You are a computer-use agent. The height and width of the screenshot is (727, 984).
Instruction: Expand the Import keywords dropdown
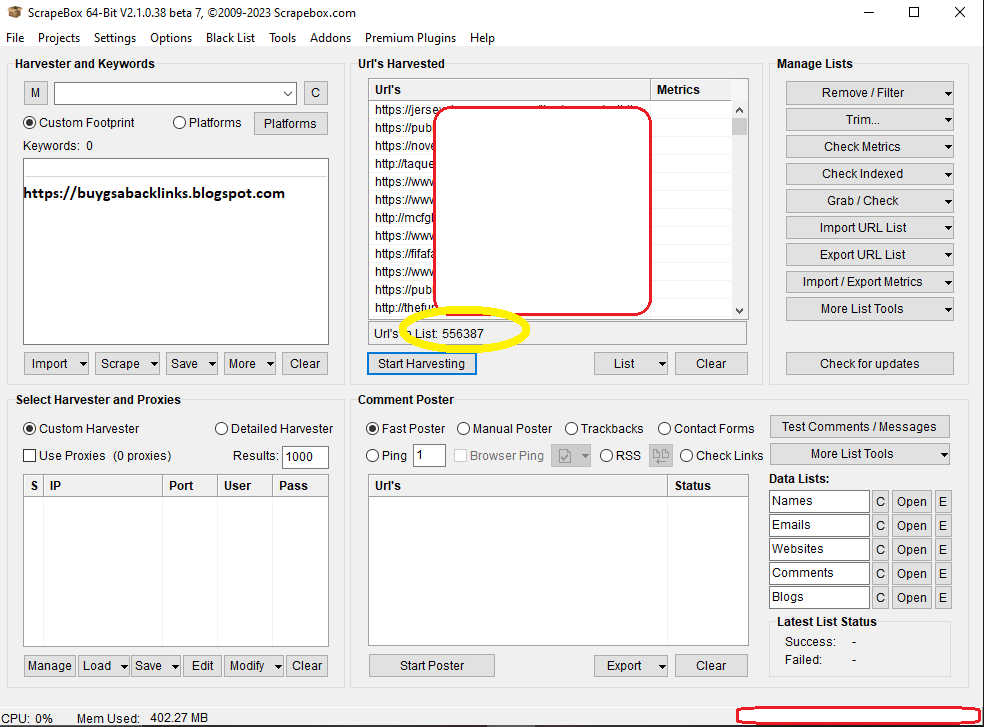coord(83,364)
